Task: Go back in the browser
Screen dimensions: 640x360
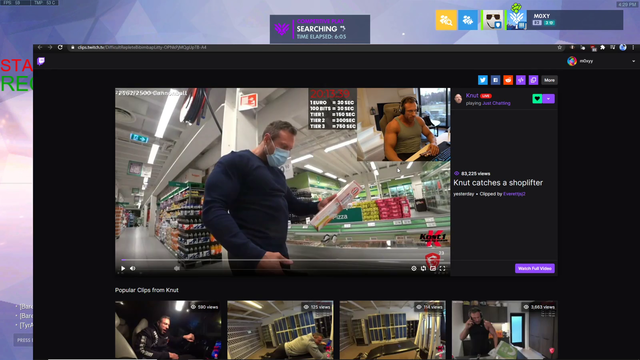Action: click(x=40, y=47)
